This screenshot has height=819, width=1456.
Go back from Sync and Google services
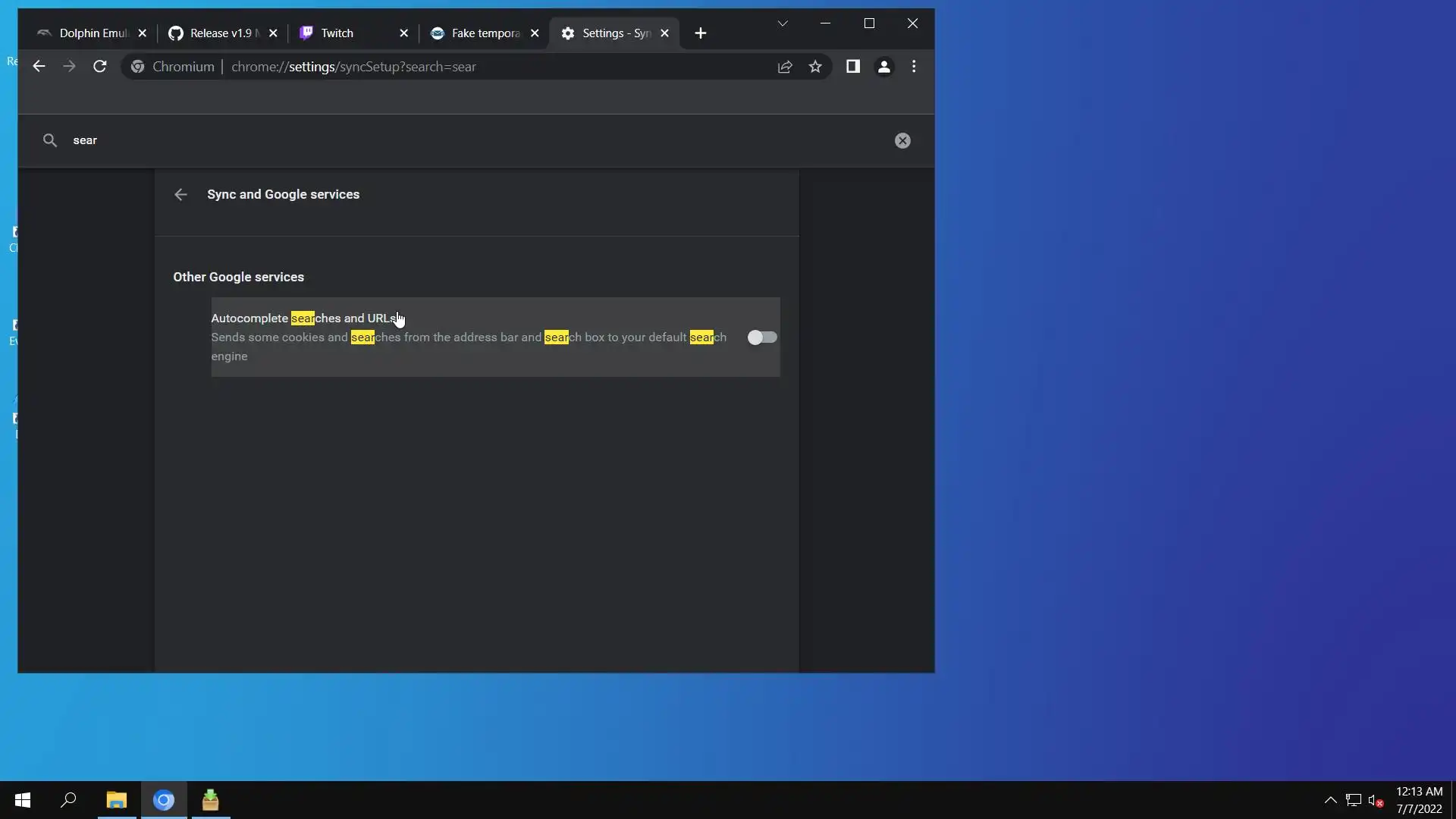point(180,195)
